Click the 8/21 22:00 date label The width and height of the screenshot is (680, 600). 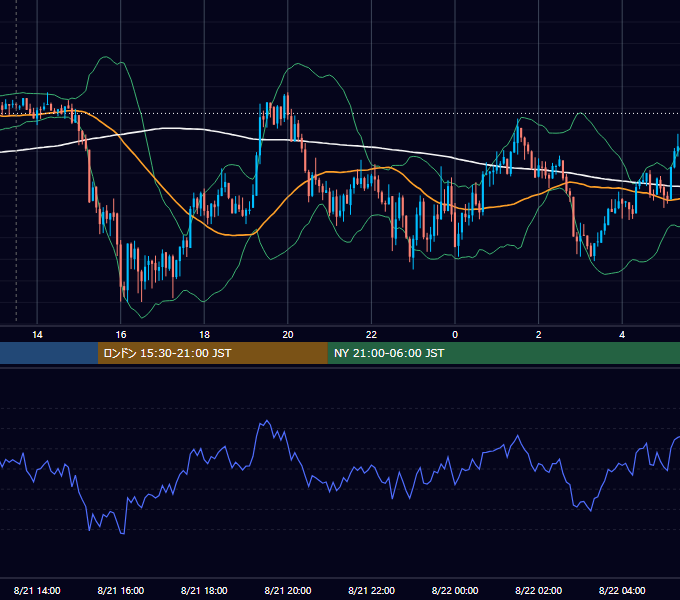coord(372,590)
